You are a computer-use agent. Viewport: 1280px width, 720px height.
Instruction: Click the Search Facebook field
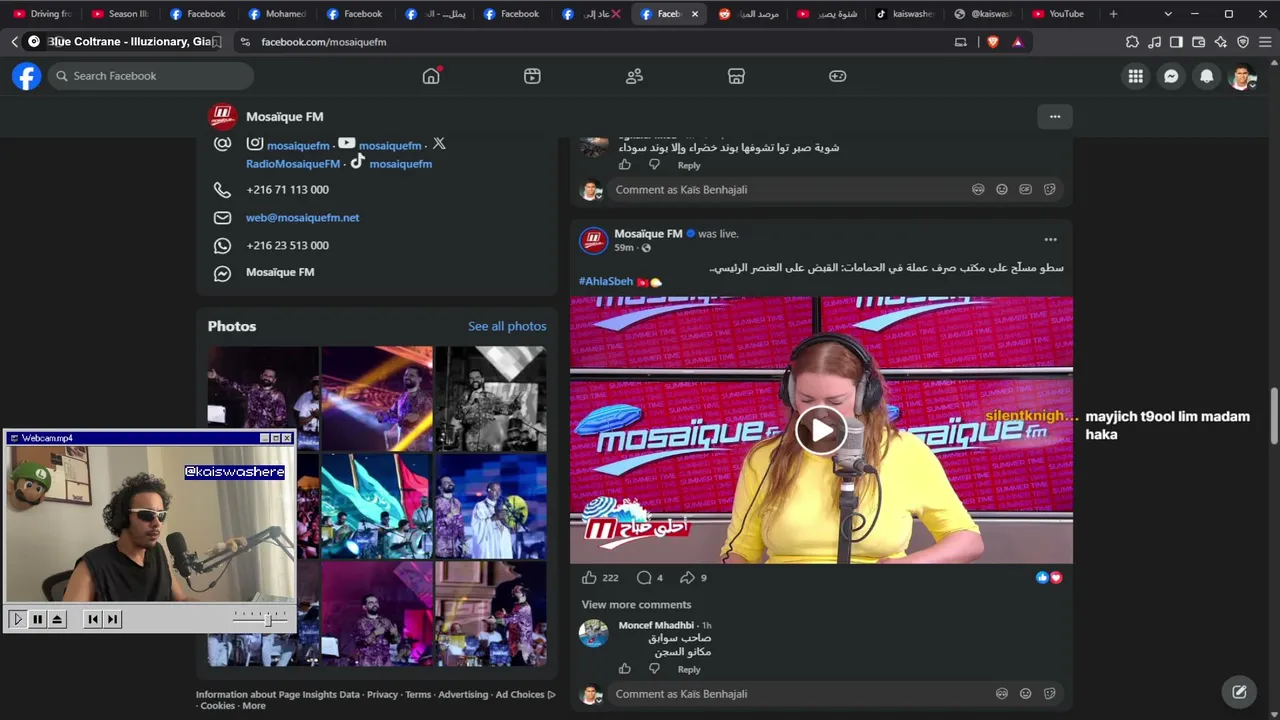pyautogui.click(x=150, y=76)
